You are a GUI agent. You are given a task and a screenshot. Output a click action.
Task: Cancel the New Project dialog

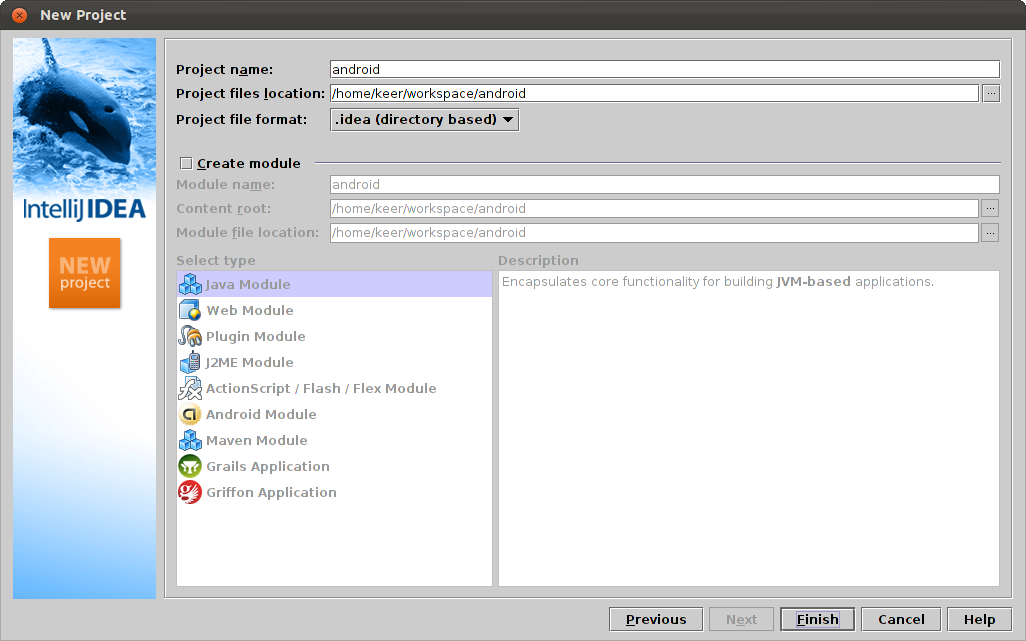[x=900, y=619]
